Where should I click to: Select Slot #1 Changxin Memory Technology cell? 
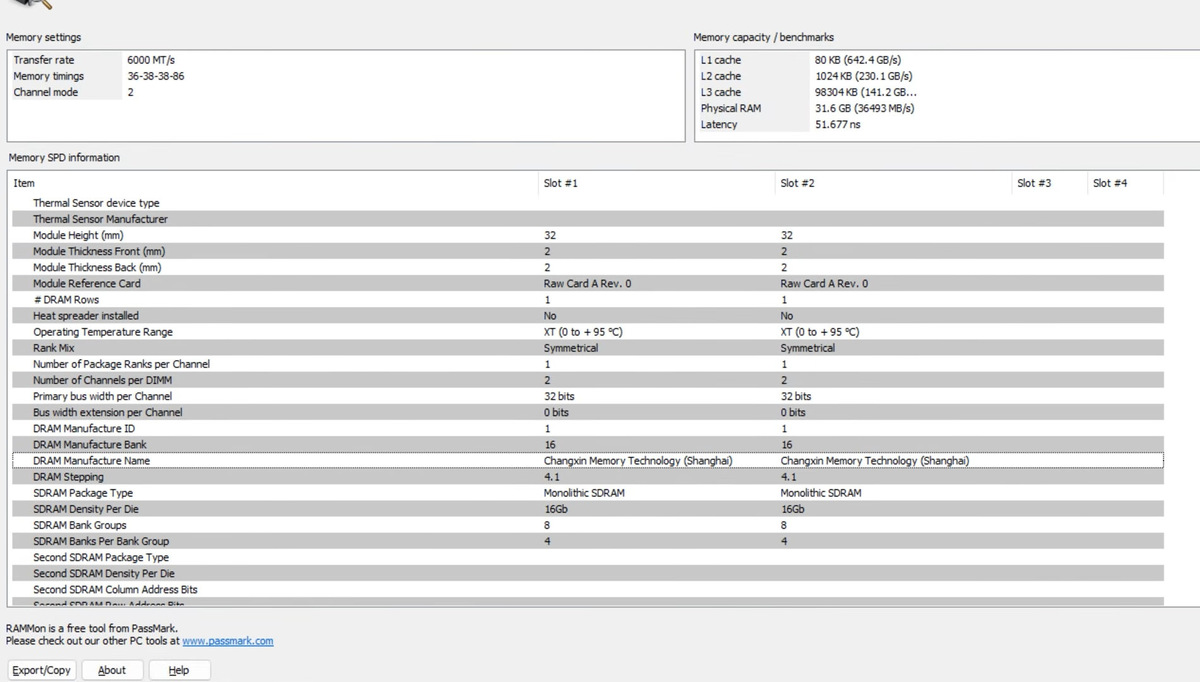tap(638, 461)
